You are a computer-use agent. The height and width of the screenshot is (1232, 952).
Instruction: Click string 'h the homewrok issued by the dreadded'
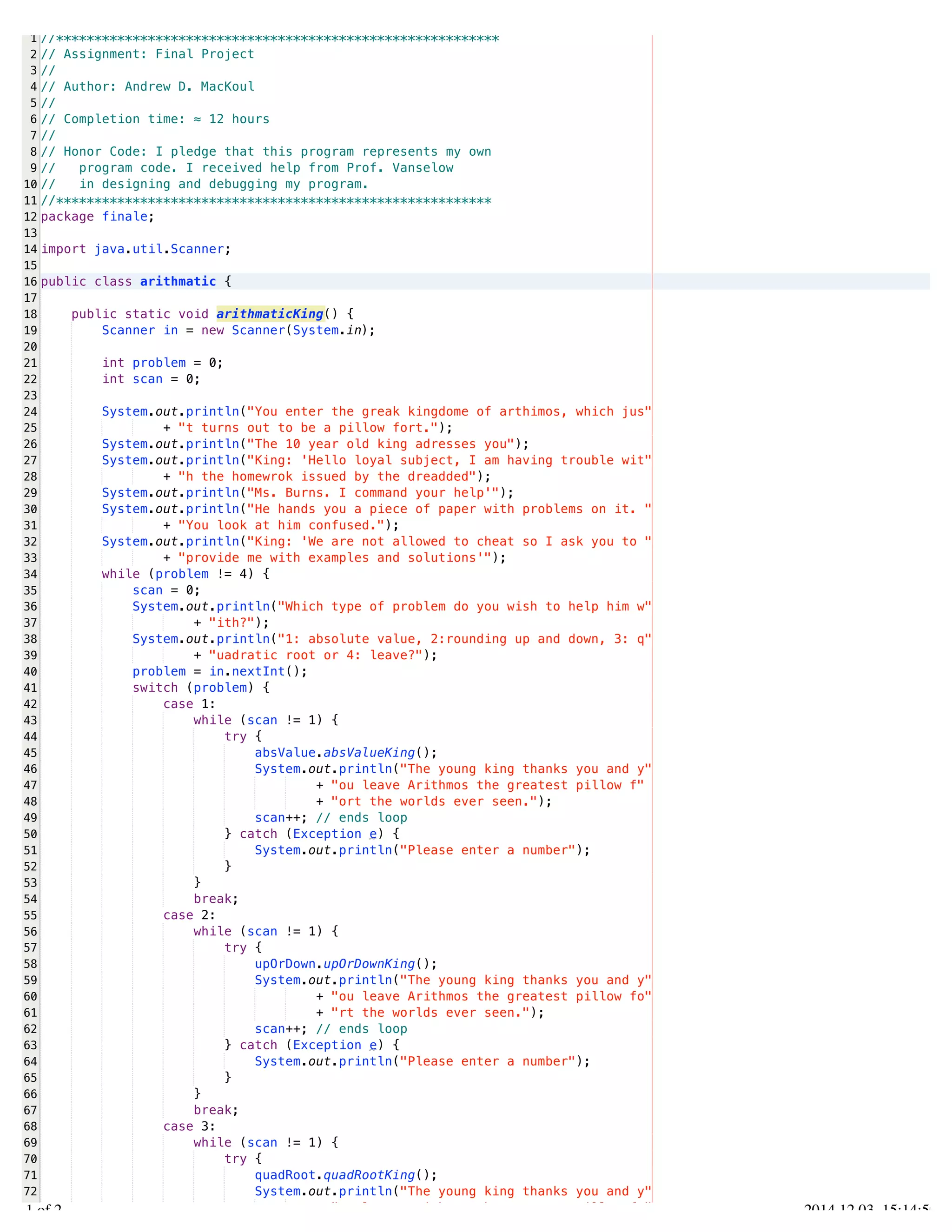click(x=327, y=477)
